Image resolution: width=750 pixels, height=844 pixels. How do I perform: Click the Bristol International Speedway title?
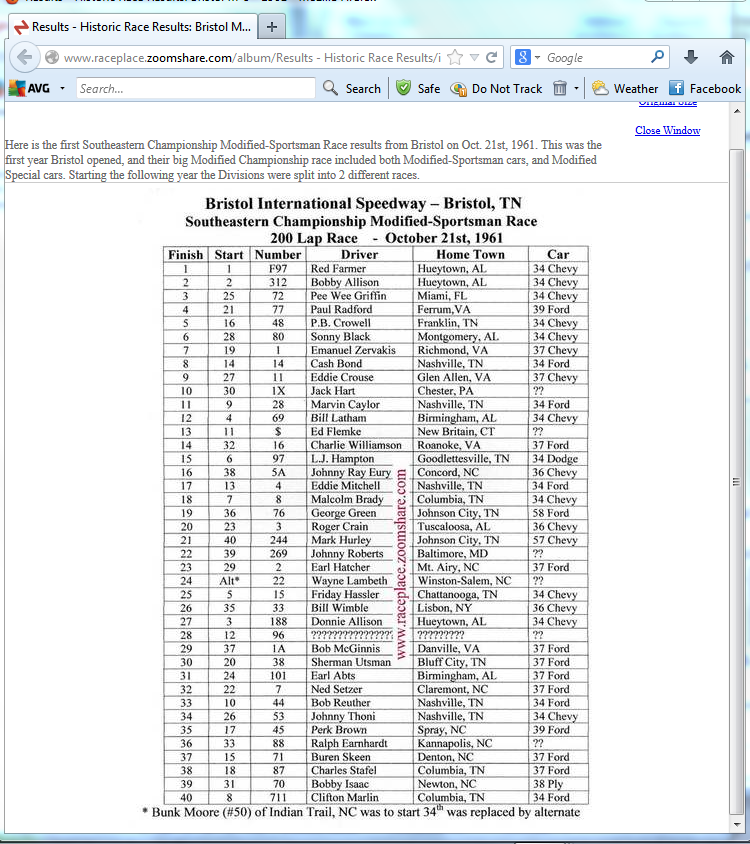tap(363, 203)
